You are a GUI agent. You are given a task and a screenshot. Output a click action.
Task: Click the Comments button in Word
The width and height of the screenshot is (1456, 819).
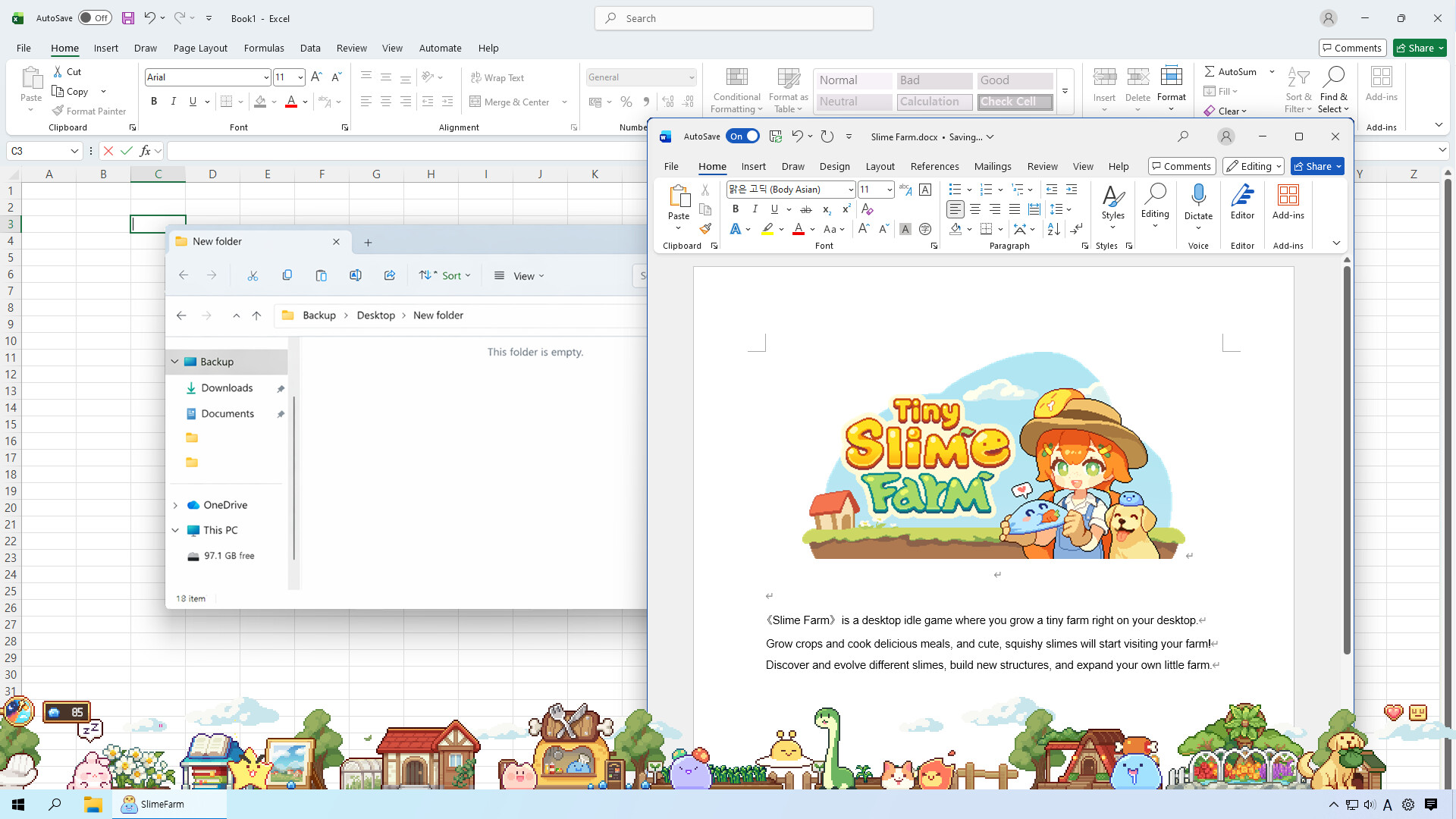click(1181, 166)
